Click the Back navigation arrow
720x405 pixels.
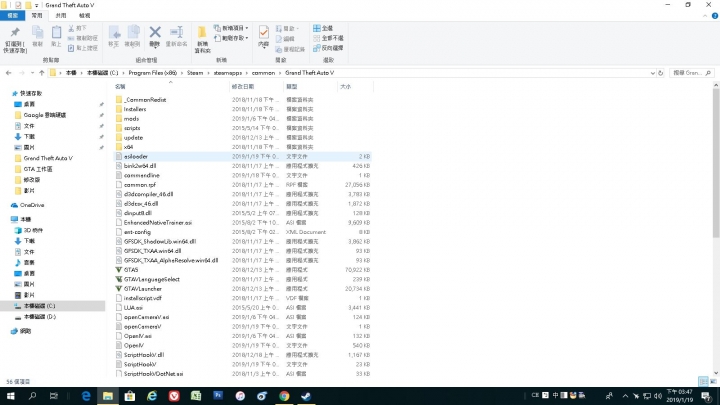click(8, 73)
